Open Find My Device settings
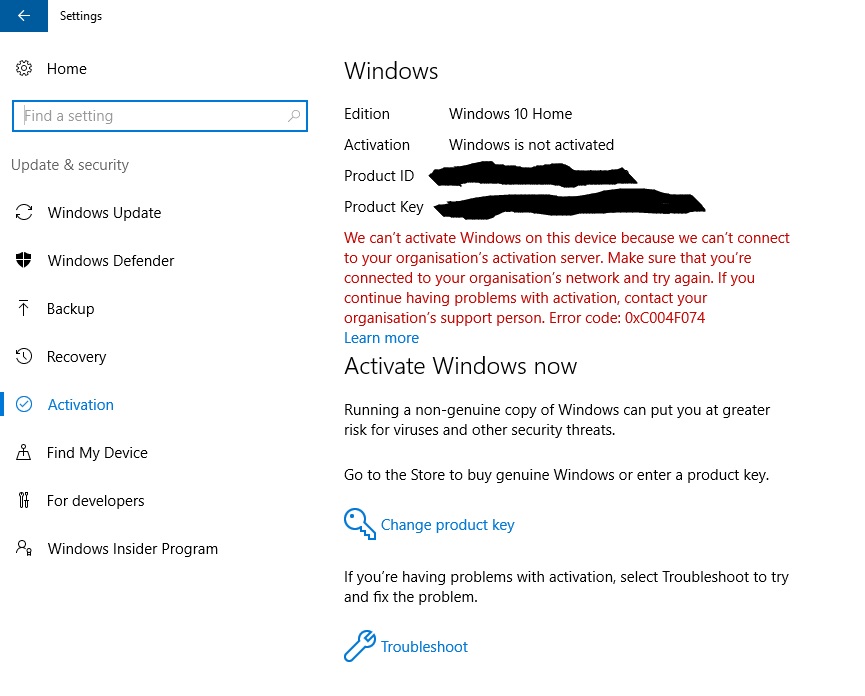The width and height of the screenshot is (865, 696). tap(97, 453)
